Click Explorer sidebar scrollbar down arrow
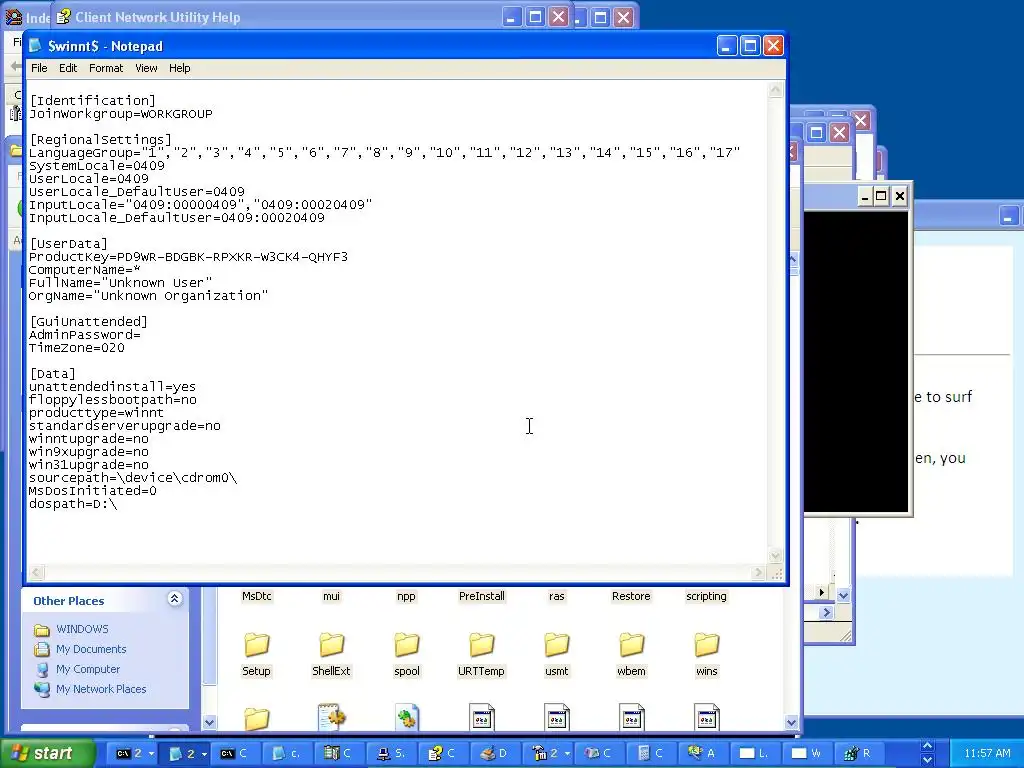This screenshot has width=1024, height=768. pos(209,722)
